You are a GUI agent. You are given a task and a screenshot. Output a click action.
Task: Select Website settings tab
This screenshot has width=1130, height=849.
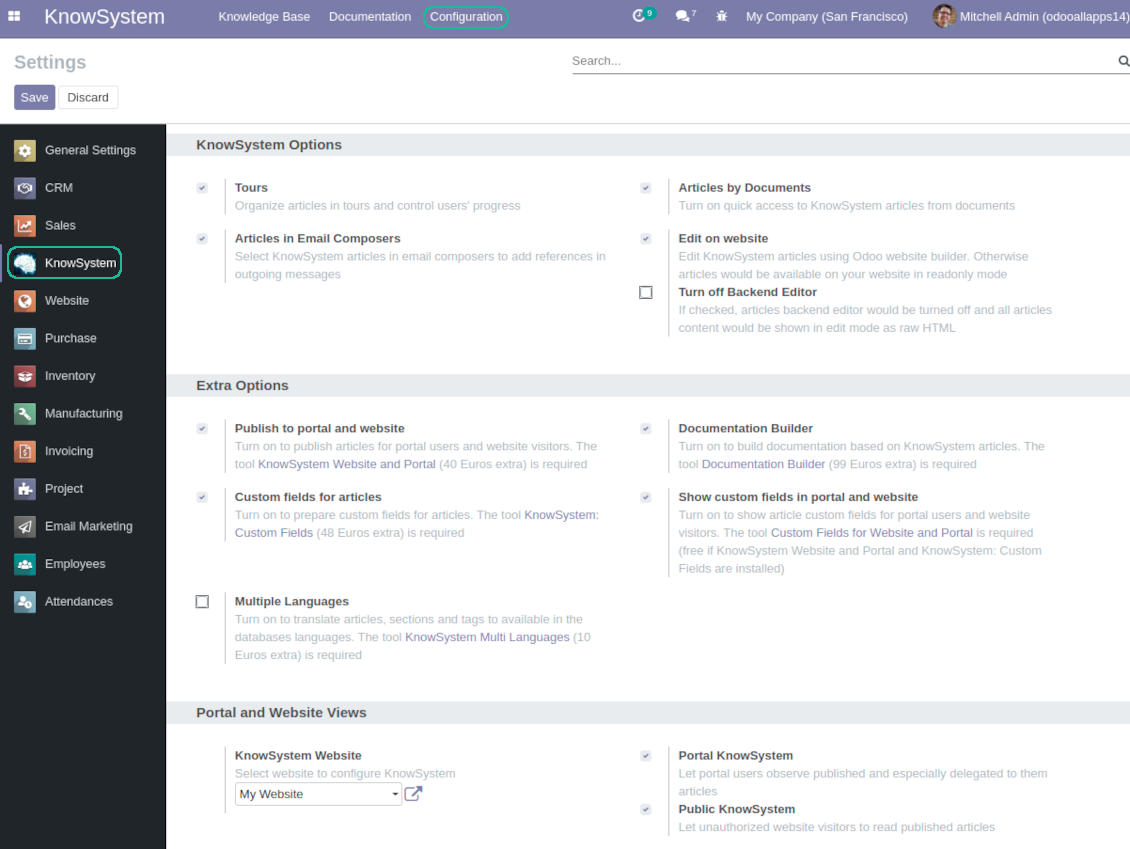pyautogui.click(x=83, y=301)
